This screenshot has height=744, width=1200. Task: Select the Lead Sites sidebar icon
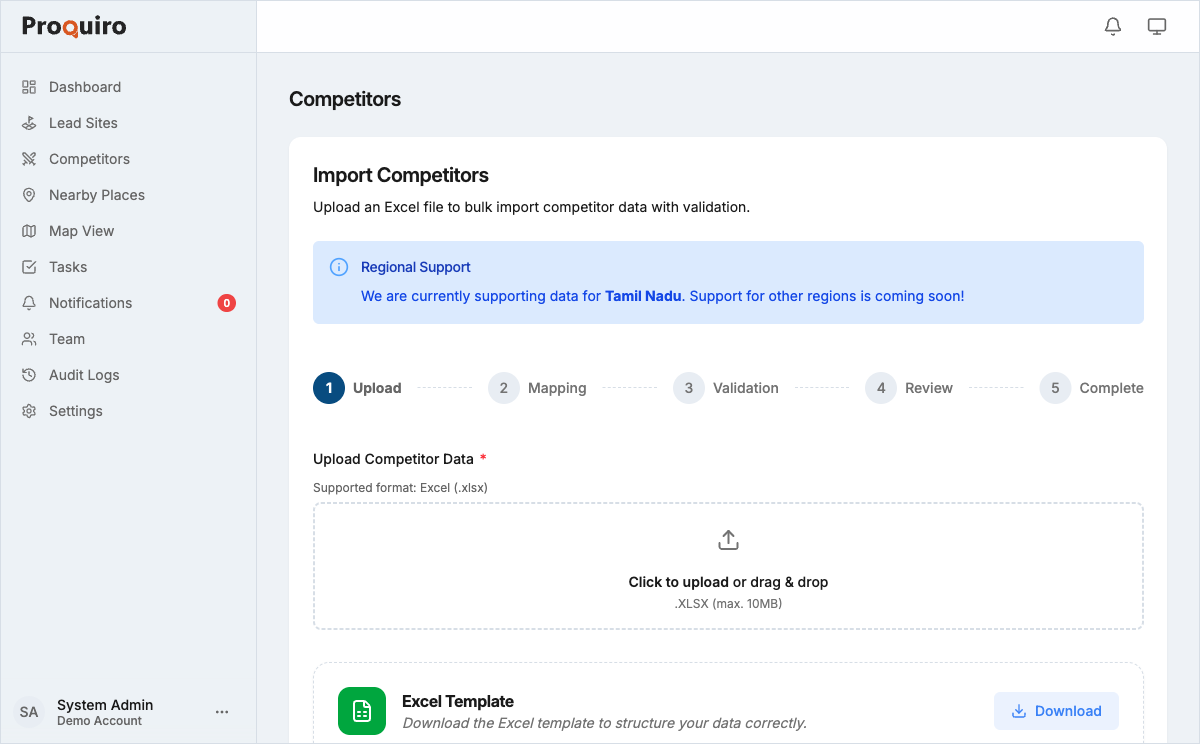(x=30, y=123)
